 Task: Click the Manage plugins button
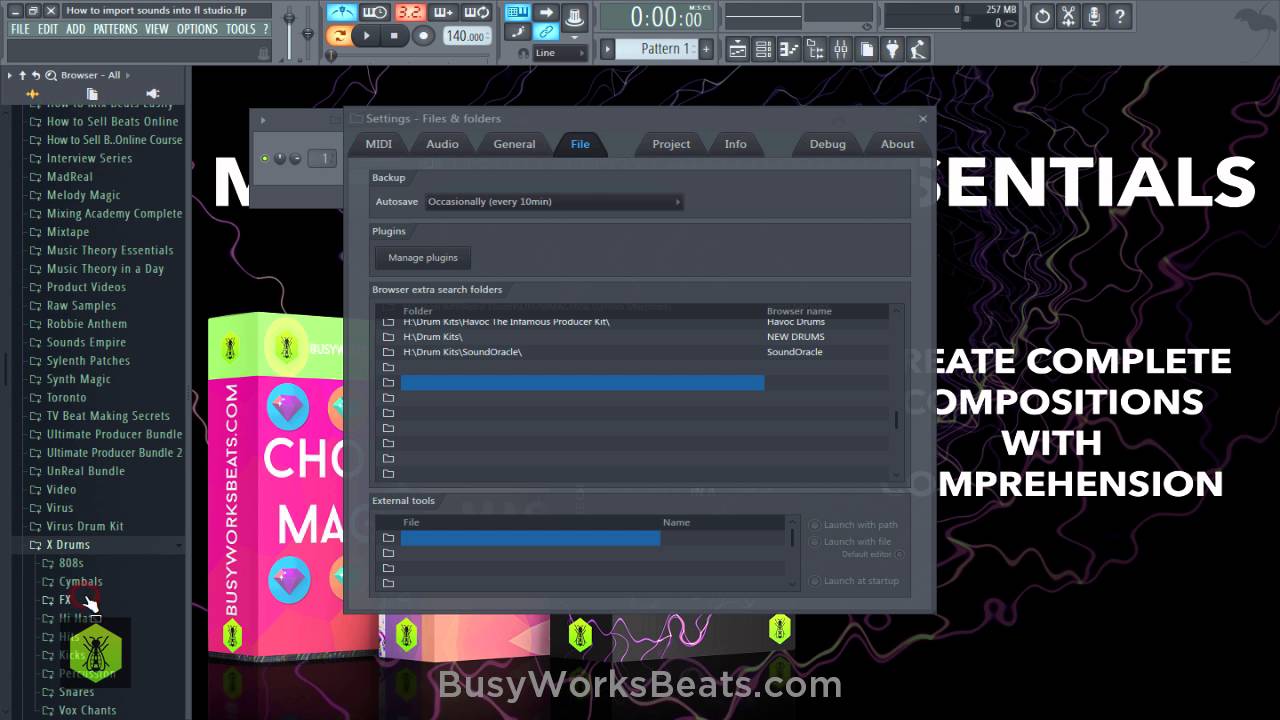(x=423, y=258)
